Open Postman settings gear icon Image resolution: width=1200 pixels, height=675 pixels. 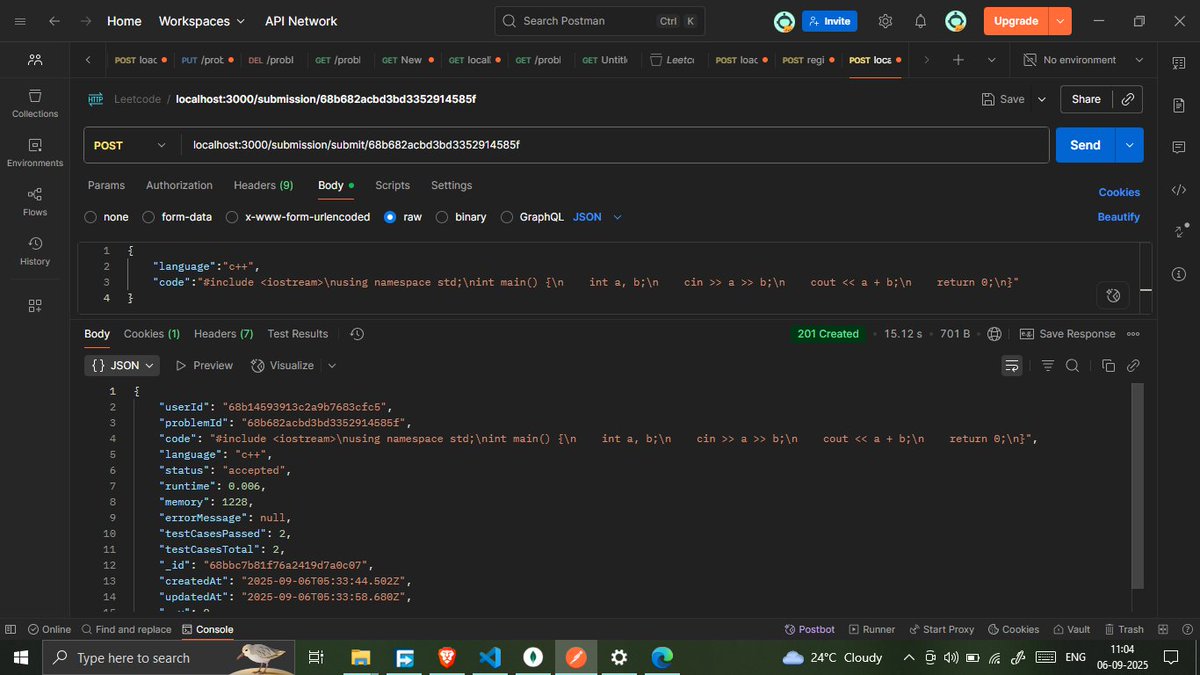click(885, 21)
